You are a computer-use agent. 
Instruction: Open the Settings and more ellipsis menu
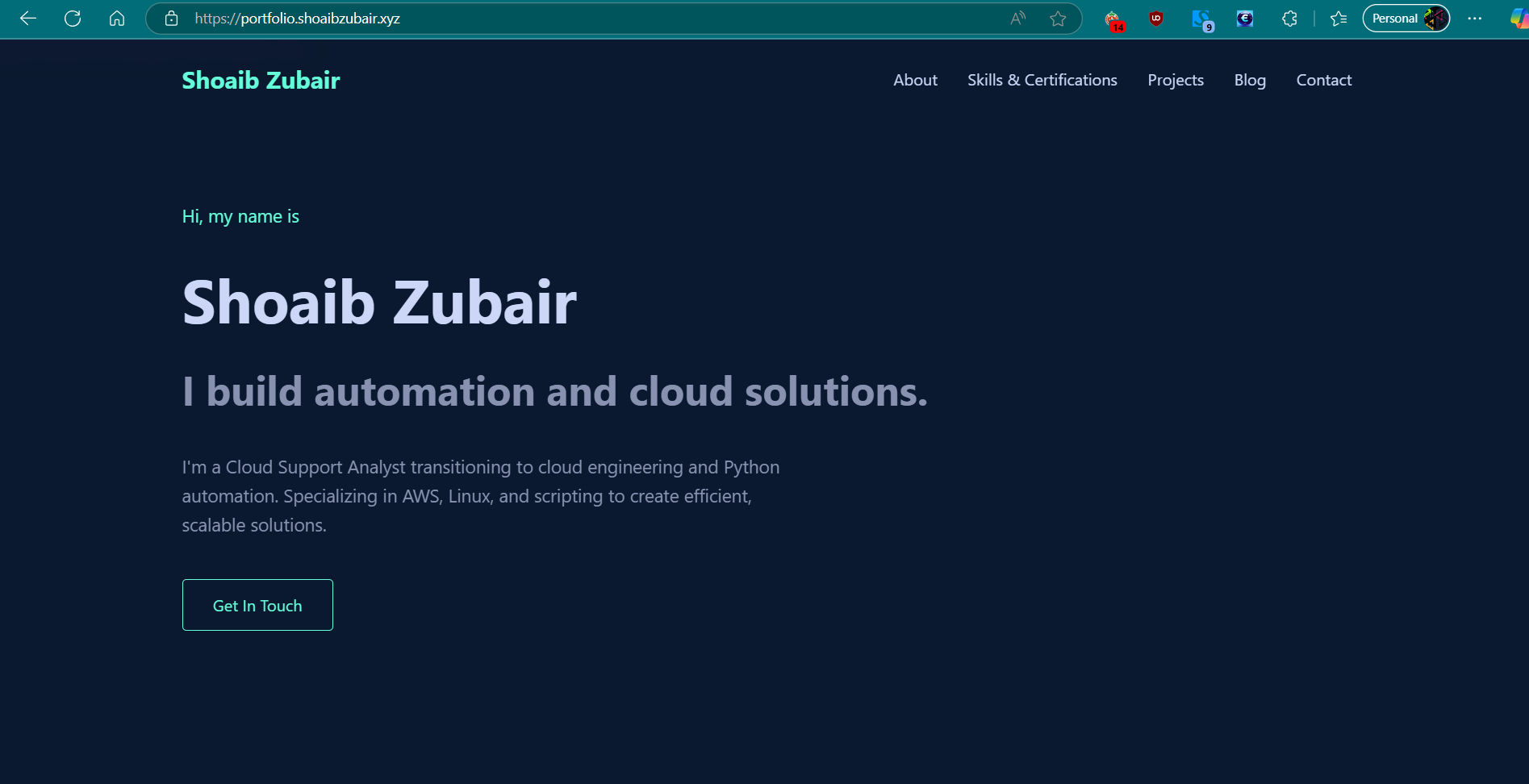tap(1474, 19)
